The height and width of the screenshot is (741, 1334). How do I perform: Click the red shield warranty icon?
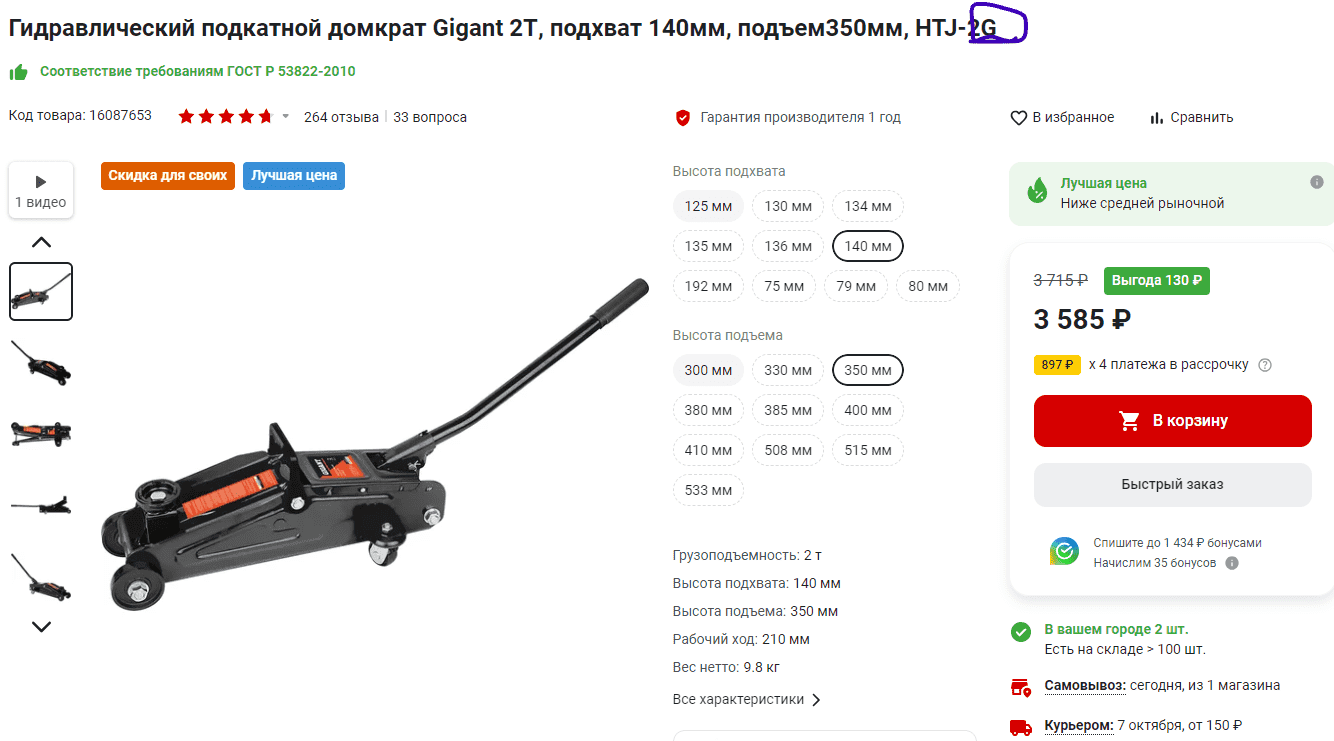pos(683,118)
